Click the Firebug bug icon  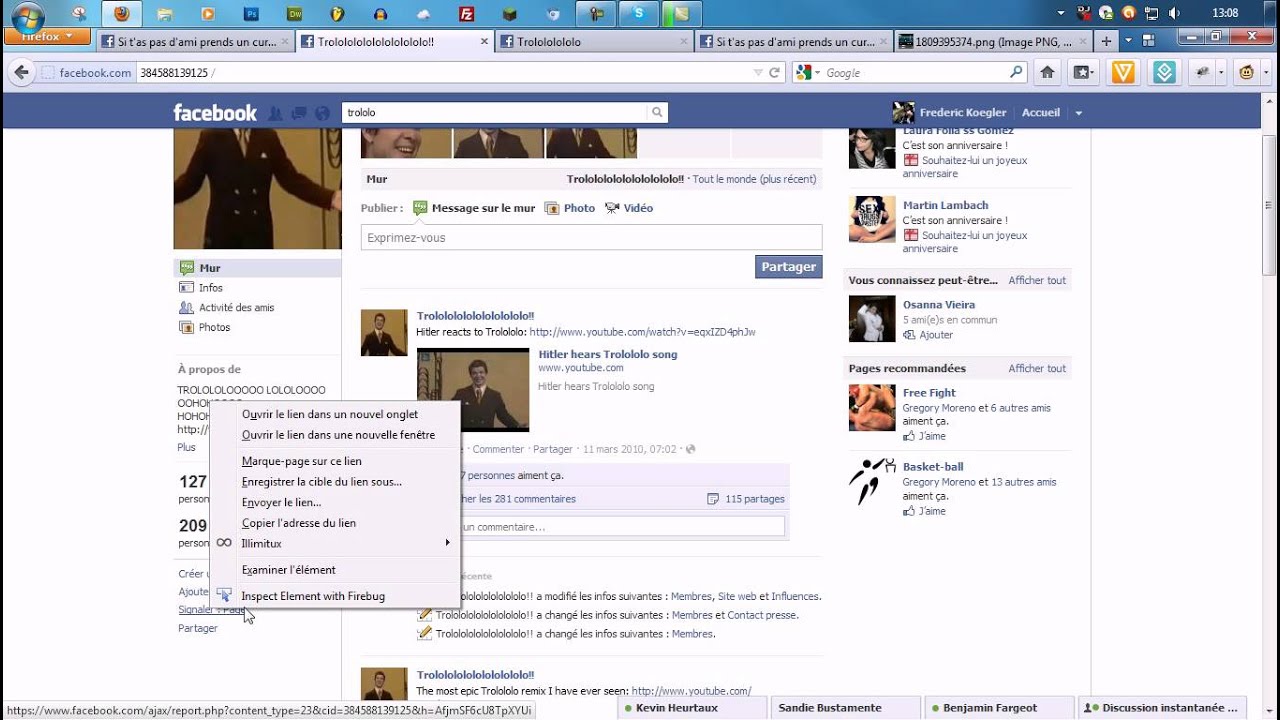click(x=1205, y=72)
